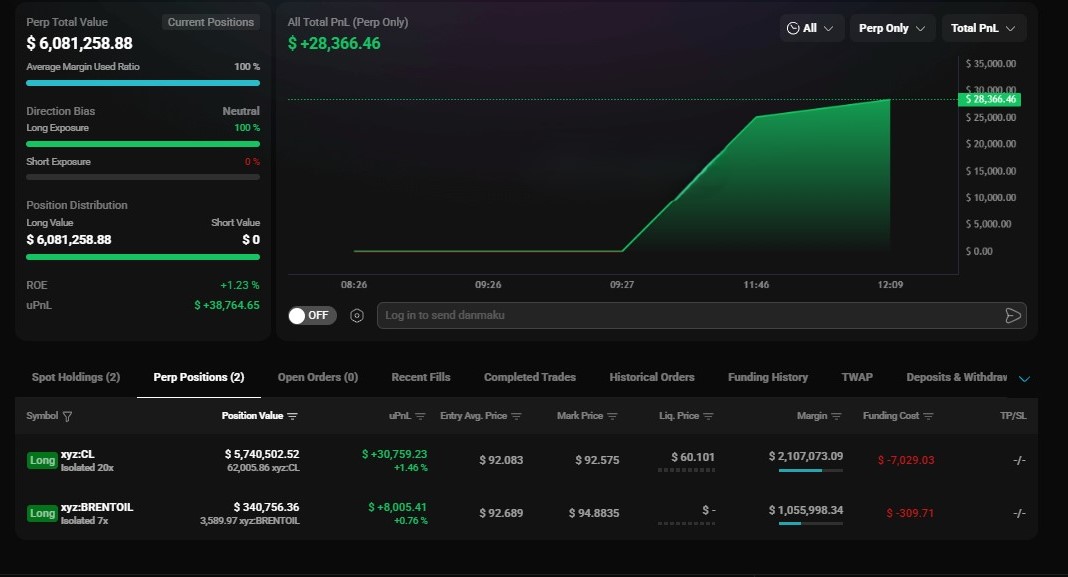The image size is (1068, 577).
Task: Sort by Funding Cost column icon
Action: pos(928,416)
